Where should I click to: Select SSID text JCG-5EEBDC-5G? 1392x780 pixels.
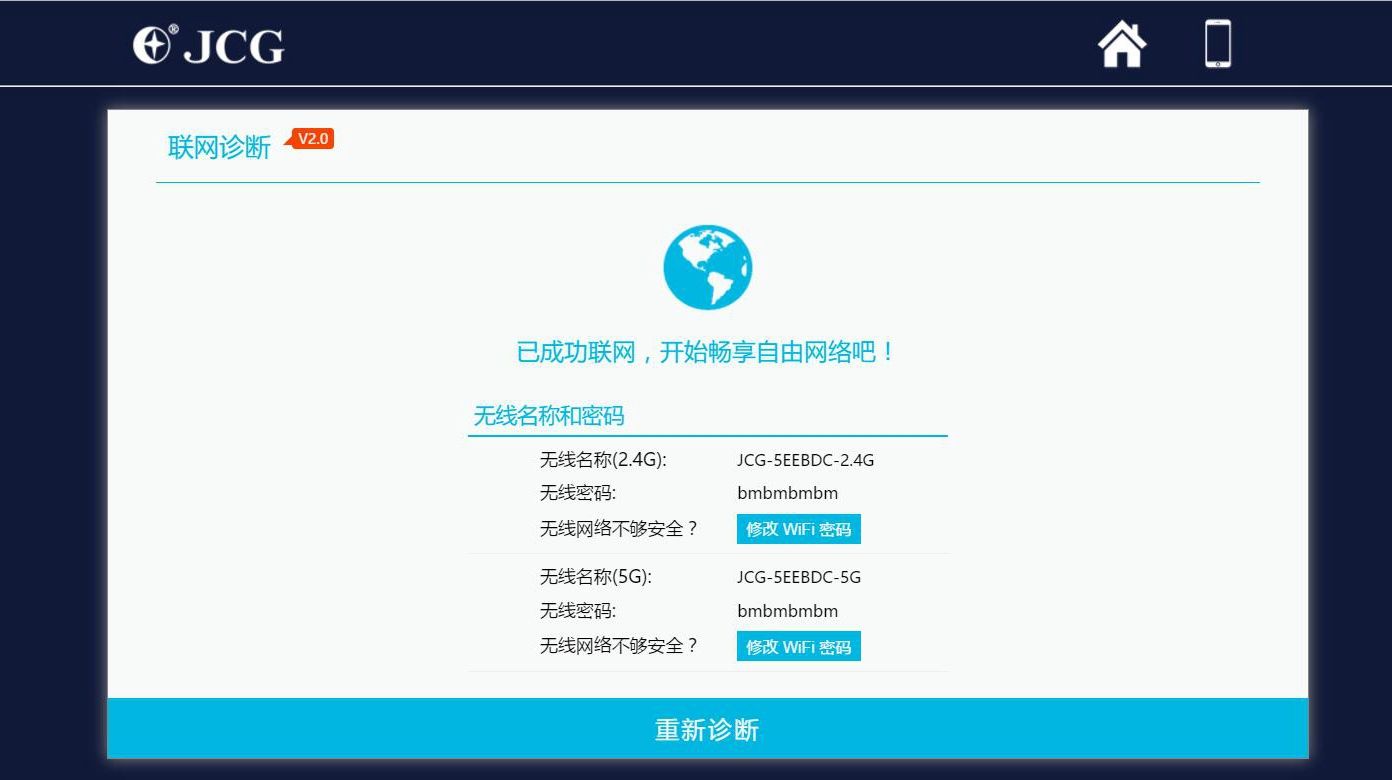tap(799, 577)
